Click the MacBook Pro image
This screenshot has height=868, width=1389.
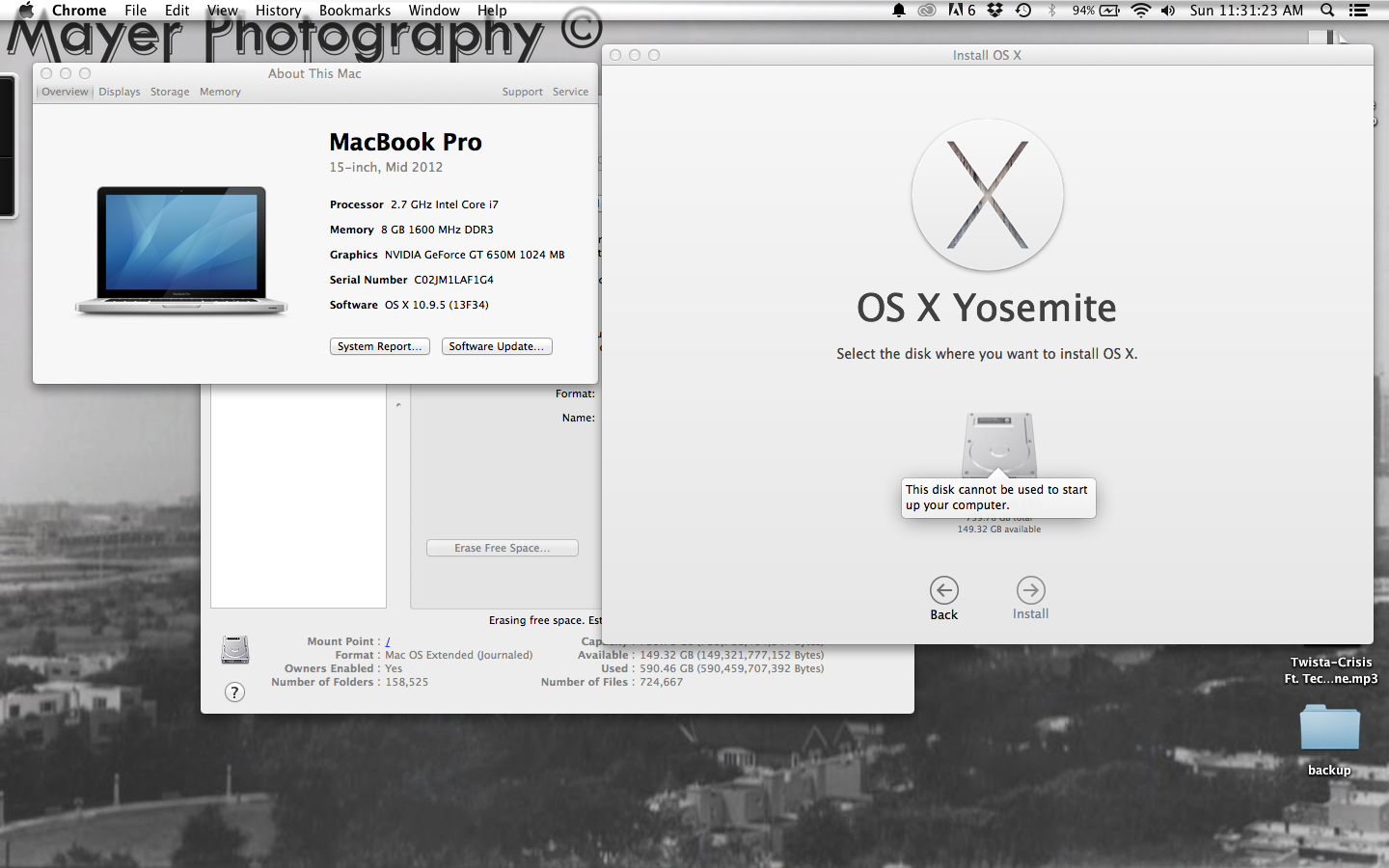click(x=181, y=251)
